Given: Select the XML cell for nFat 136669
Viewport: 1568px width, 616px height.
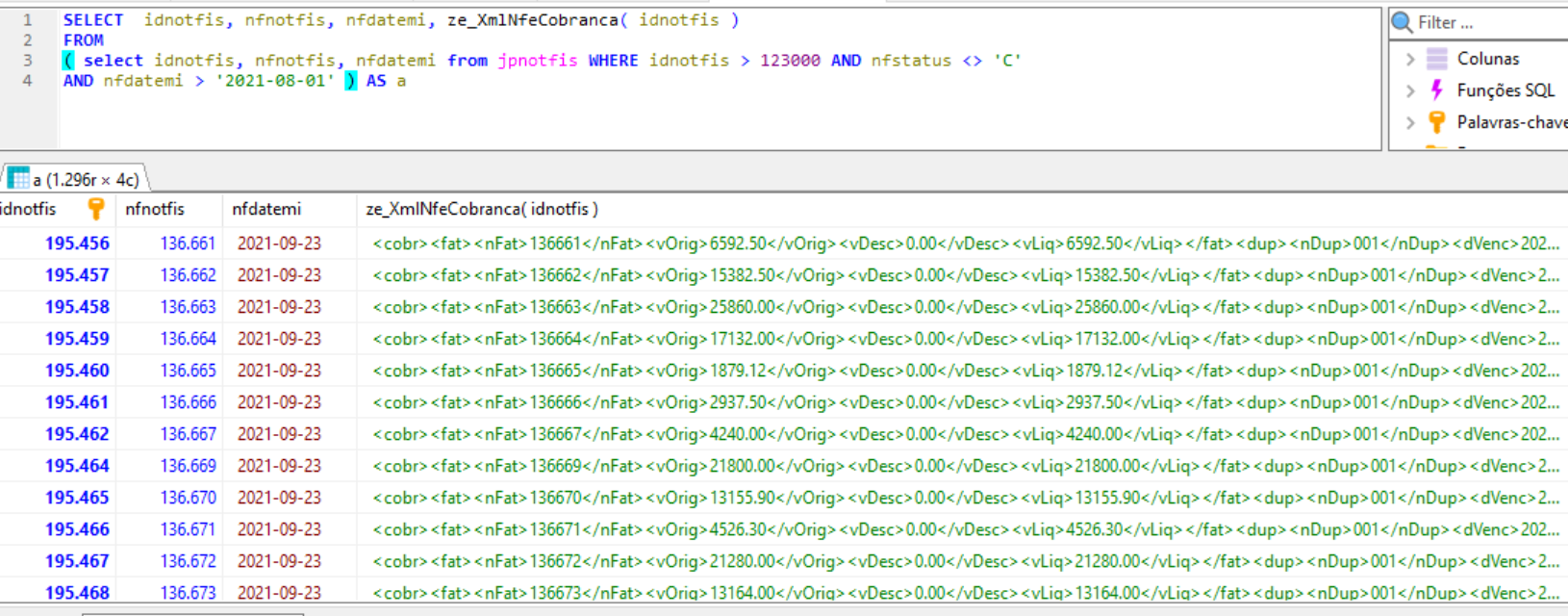Looking at the screenshot, I should point(962,466).
